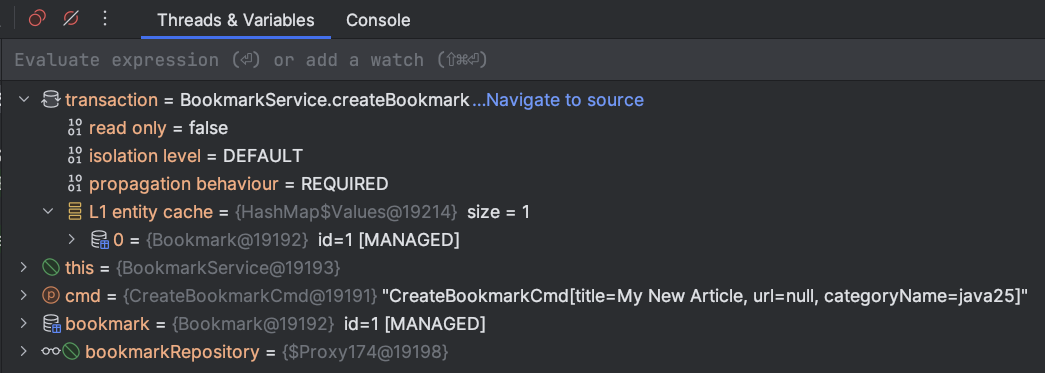
Task: Click the parameter icon next to cmd
Action: 51,295
